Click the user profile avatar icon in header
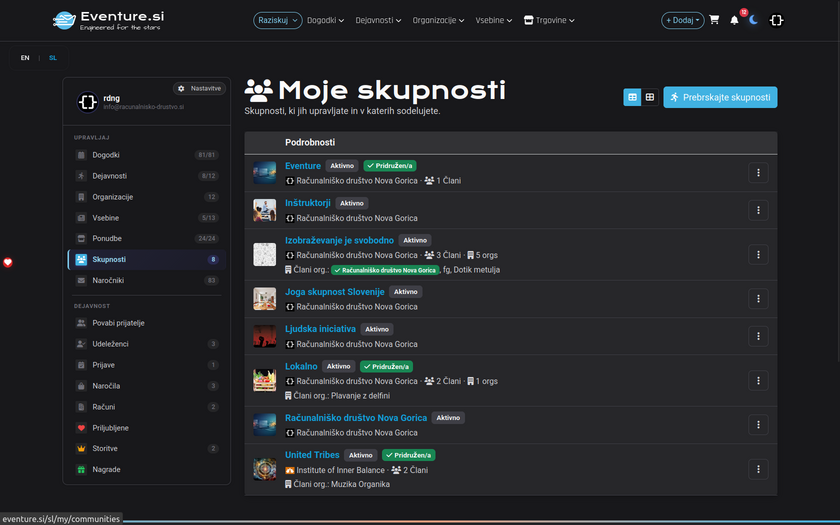This screenshot has width=840, height=525. pos(776,20)
